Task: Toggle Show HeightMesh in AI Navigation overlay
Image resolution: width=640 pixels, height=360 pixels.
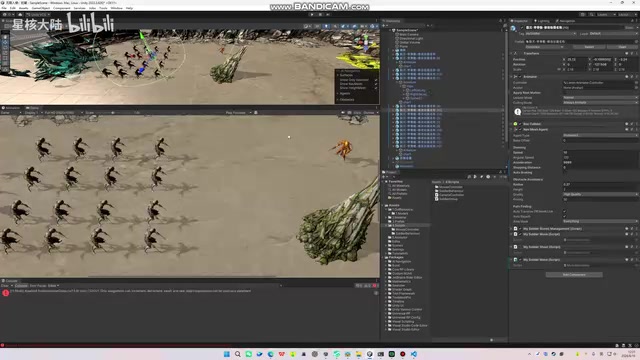Action: point(376,88)
